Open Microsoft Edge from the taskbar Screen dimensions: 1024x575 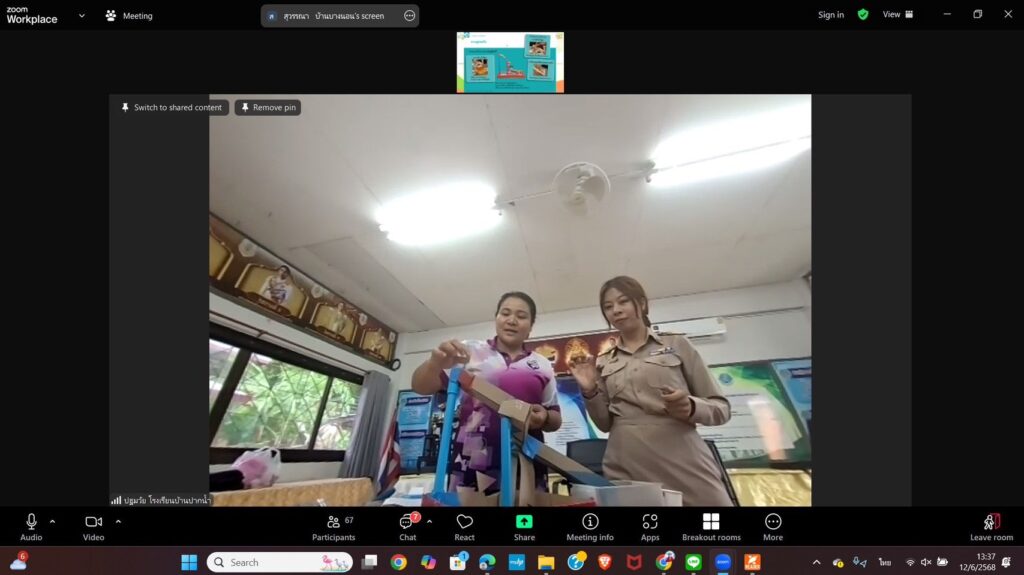coord(487,562)
